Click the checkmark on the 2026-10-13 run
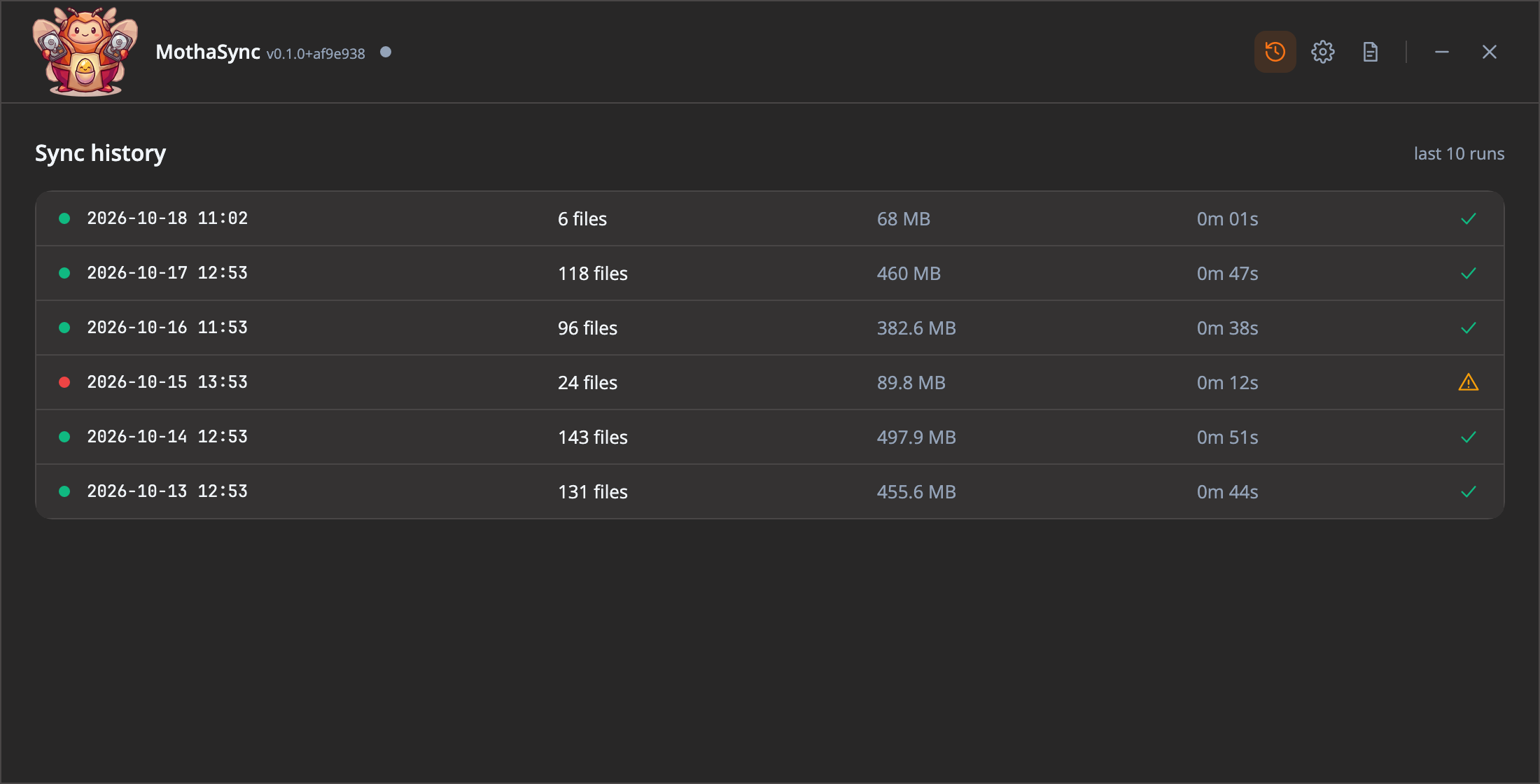Viewport: 1540px width, 784px height. tap(1469, 491)
